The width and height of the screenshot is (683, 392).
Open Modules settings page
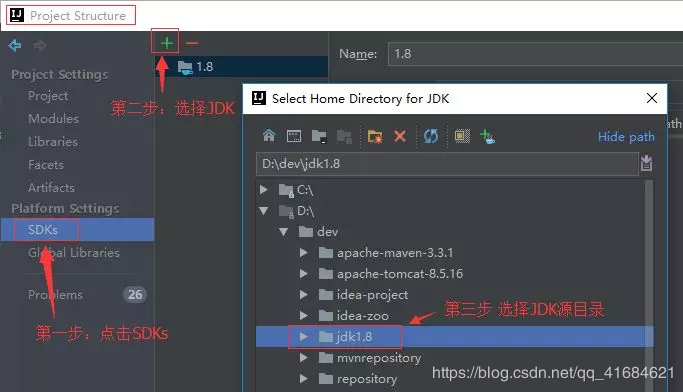click(x=54, y=118)
